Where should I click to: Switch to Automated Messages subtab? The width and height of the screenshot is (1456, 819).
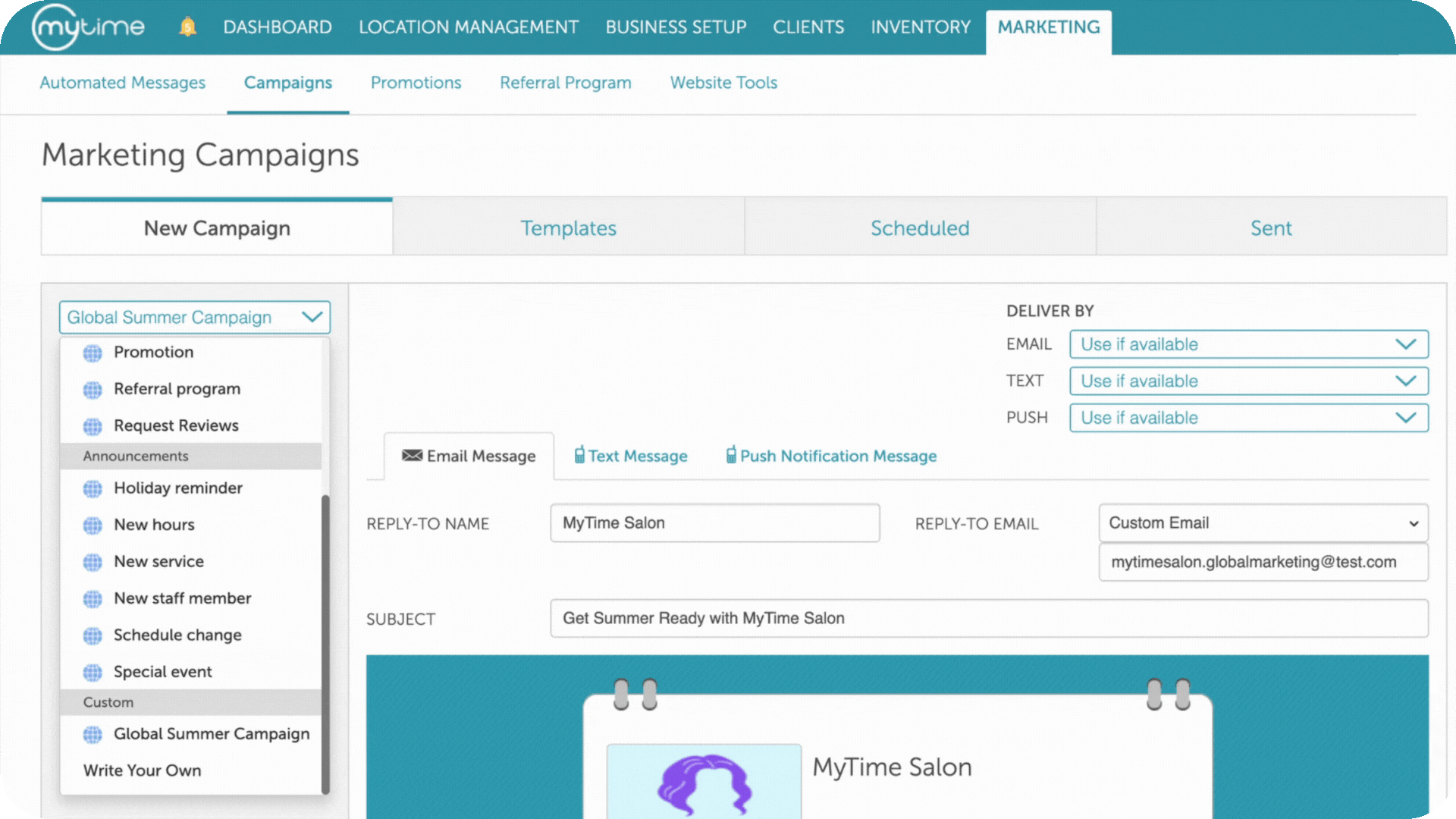coord(123,83)
